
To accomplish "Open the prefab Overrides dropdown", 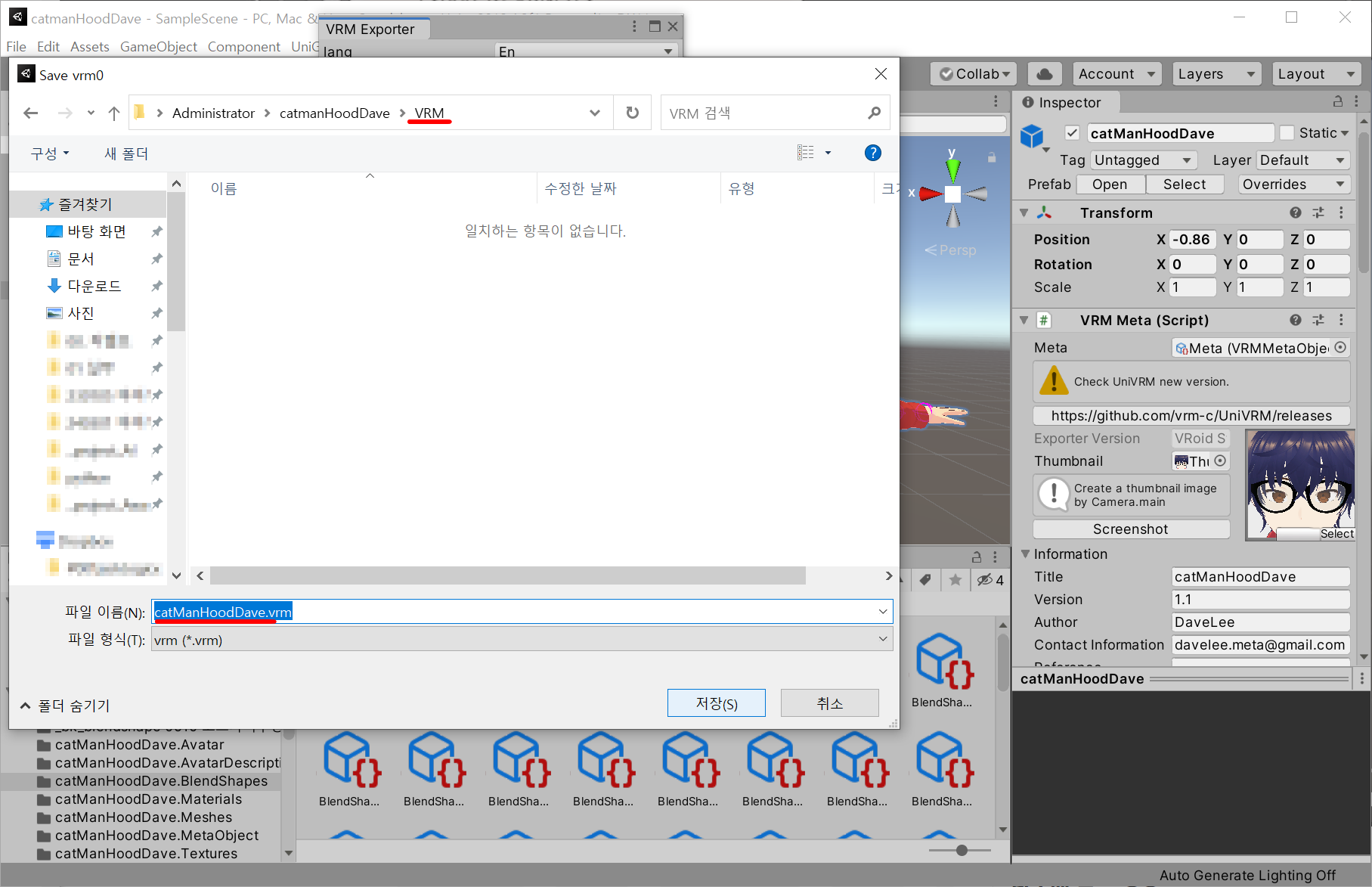I will [1294, 185].
